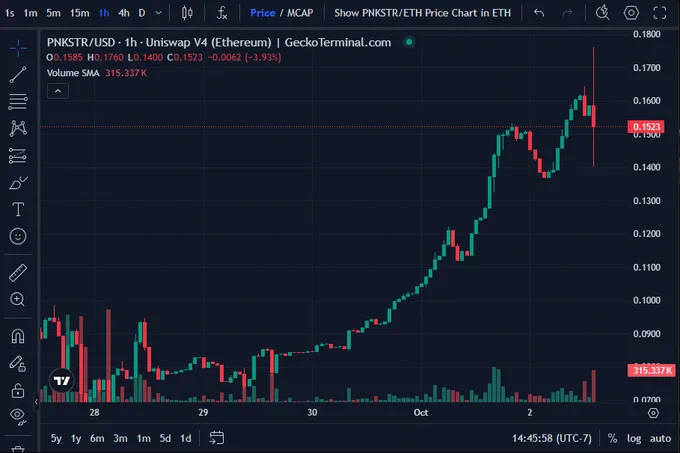The width and height of the screenshot is (680, 453).
Task: Select the brush drawing tool
Action: pyautogui.click(x=18, y=183)
